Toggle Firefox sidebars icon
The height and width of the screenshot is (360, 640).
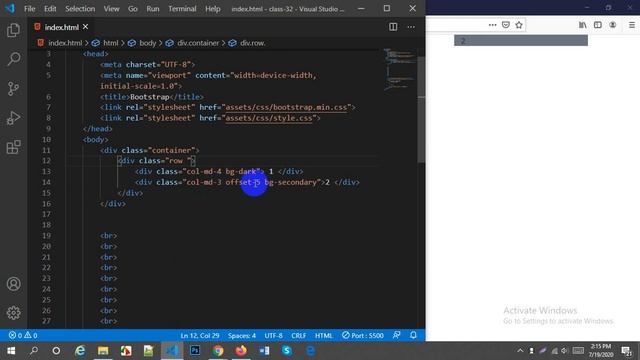[x=598, y=25]
